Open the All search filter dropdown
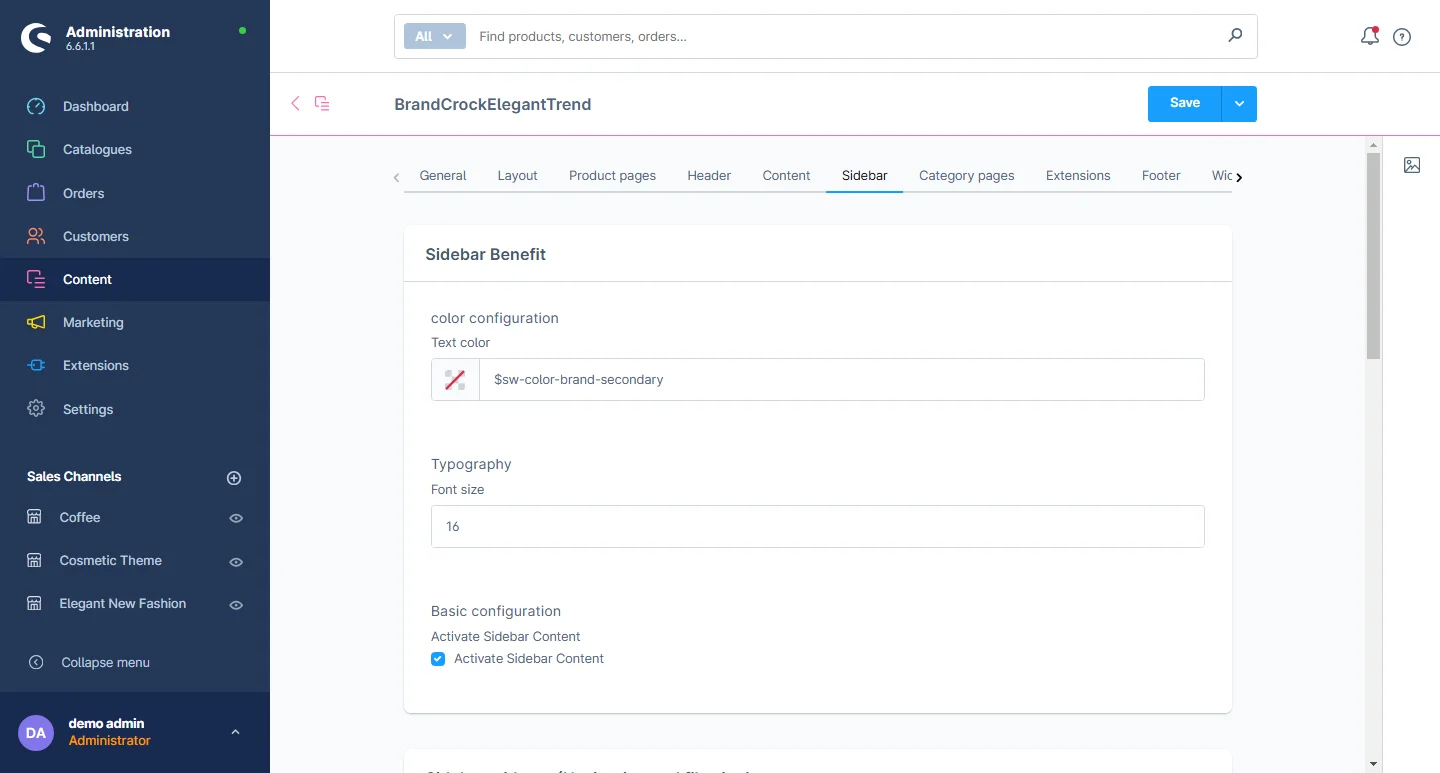This screenshot has width=1440, height=773. pos(434,36)
